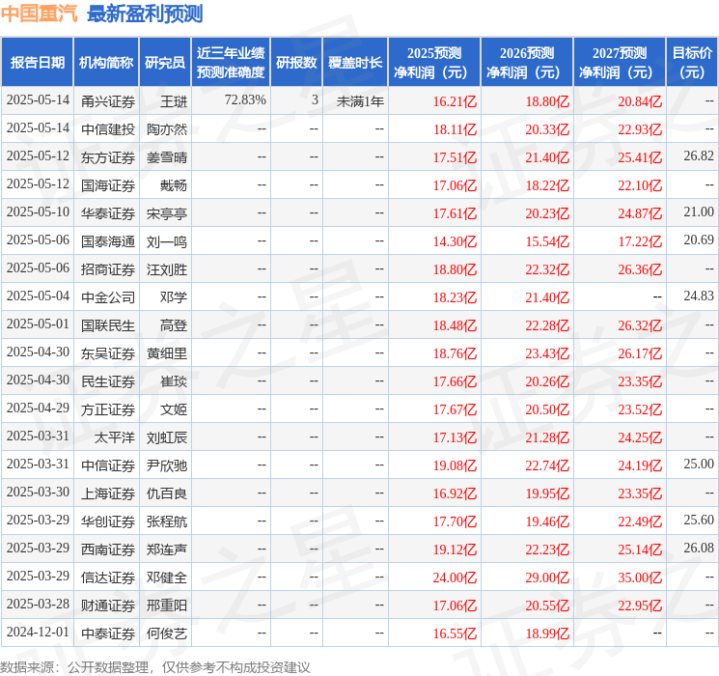
Task: Click 14.30亿 in 国泰海通 row
Action: (x=455, y=241)
